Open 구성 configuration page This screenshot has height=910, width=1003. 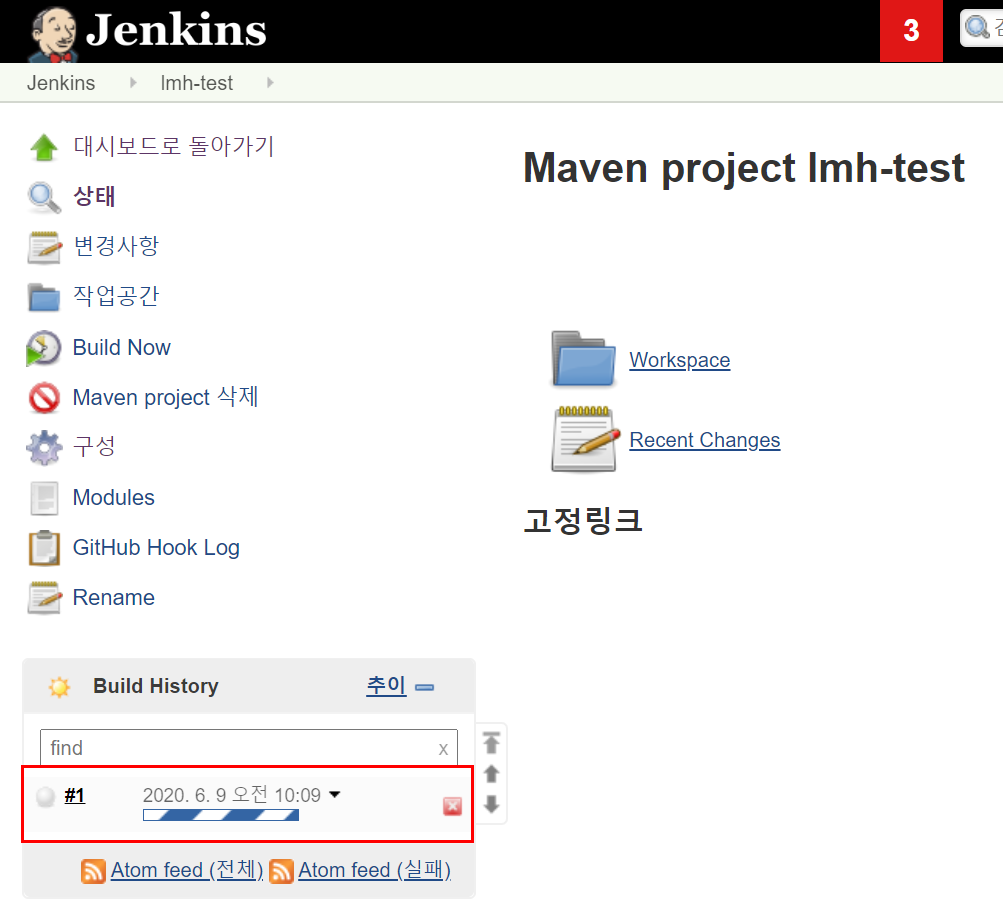click(95, 446)
